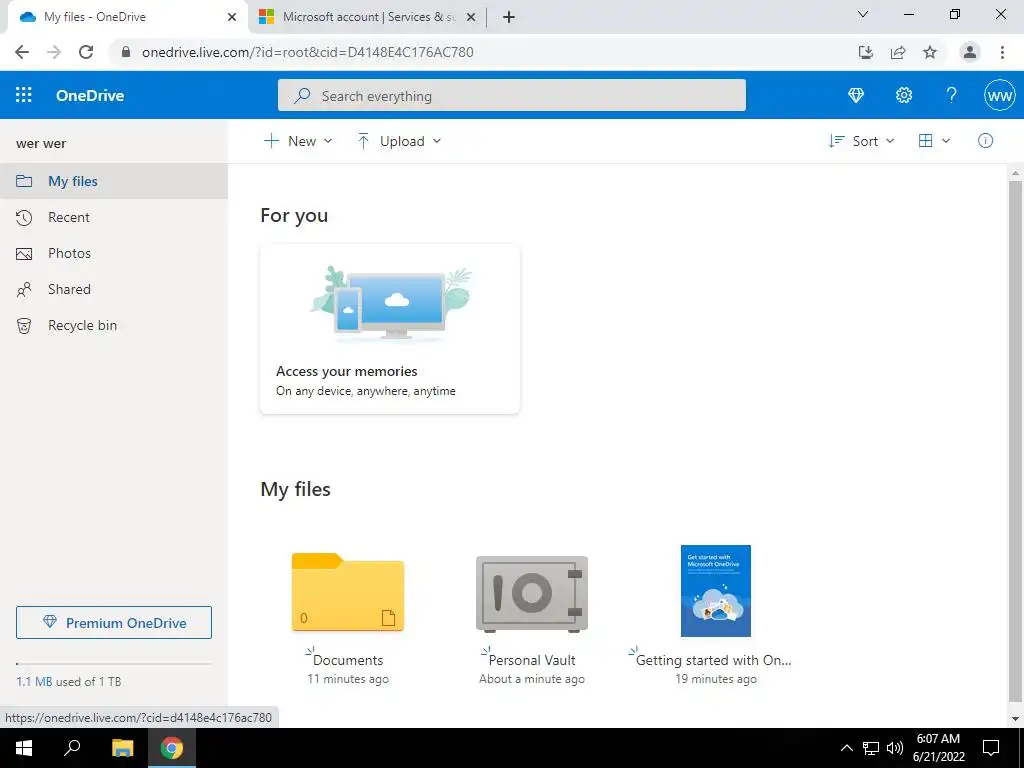
Task: Open the Chrome profile icon
Action: point(970,52)
